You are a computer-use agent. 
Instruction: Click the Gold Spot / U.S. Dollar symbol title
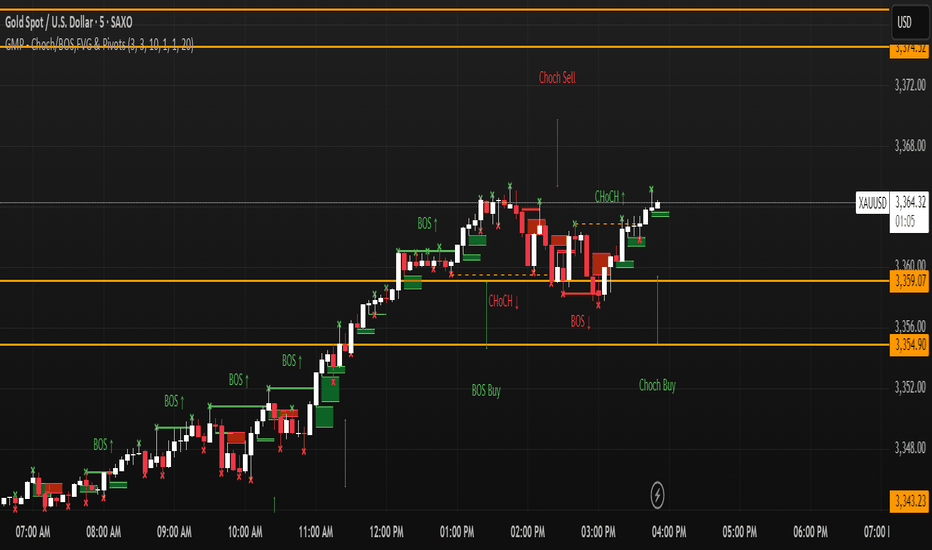tap(69, 23)
